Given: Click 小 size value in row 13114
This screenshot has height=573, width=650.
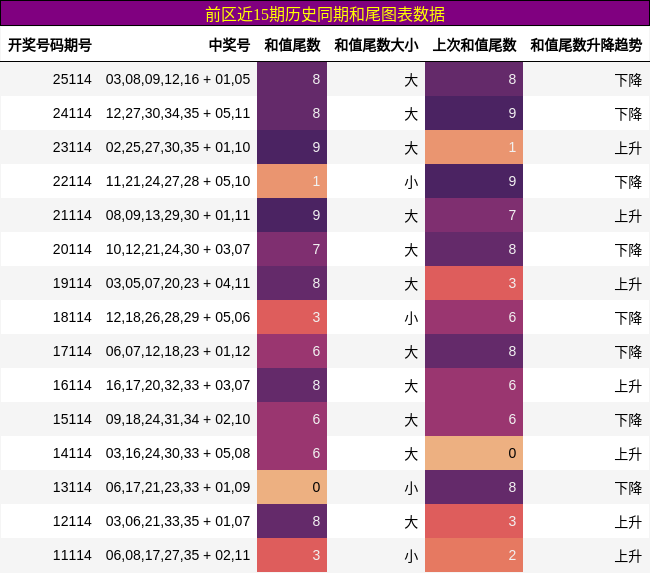Looking at the screenshot, I should [x=411, y=488].
